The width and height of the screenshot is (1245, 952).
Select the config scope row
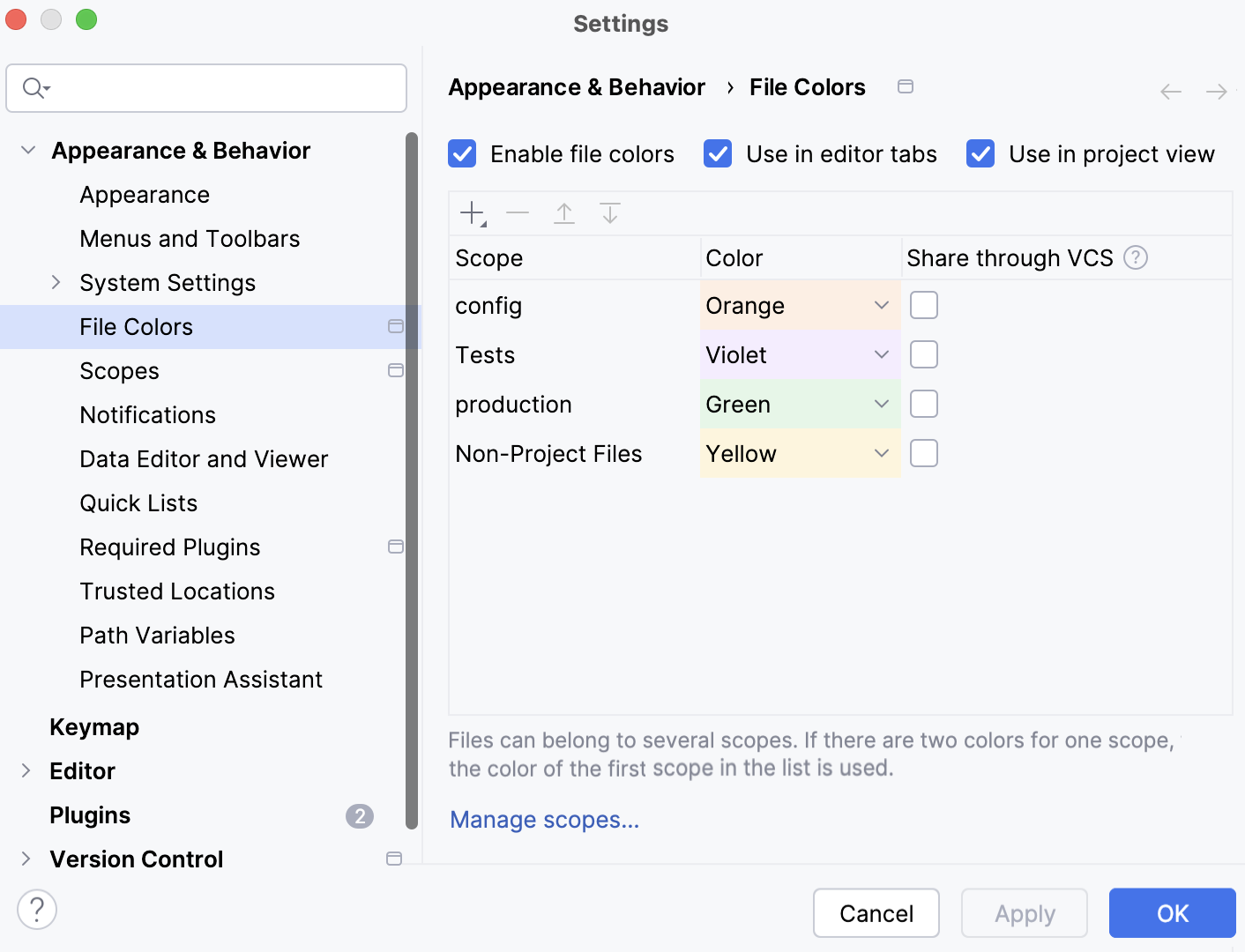[x=575, y=305]
